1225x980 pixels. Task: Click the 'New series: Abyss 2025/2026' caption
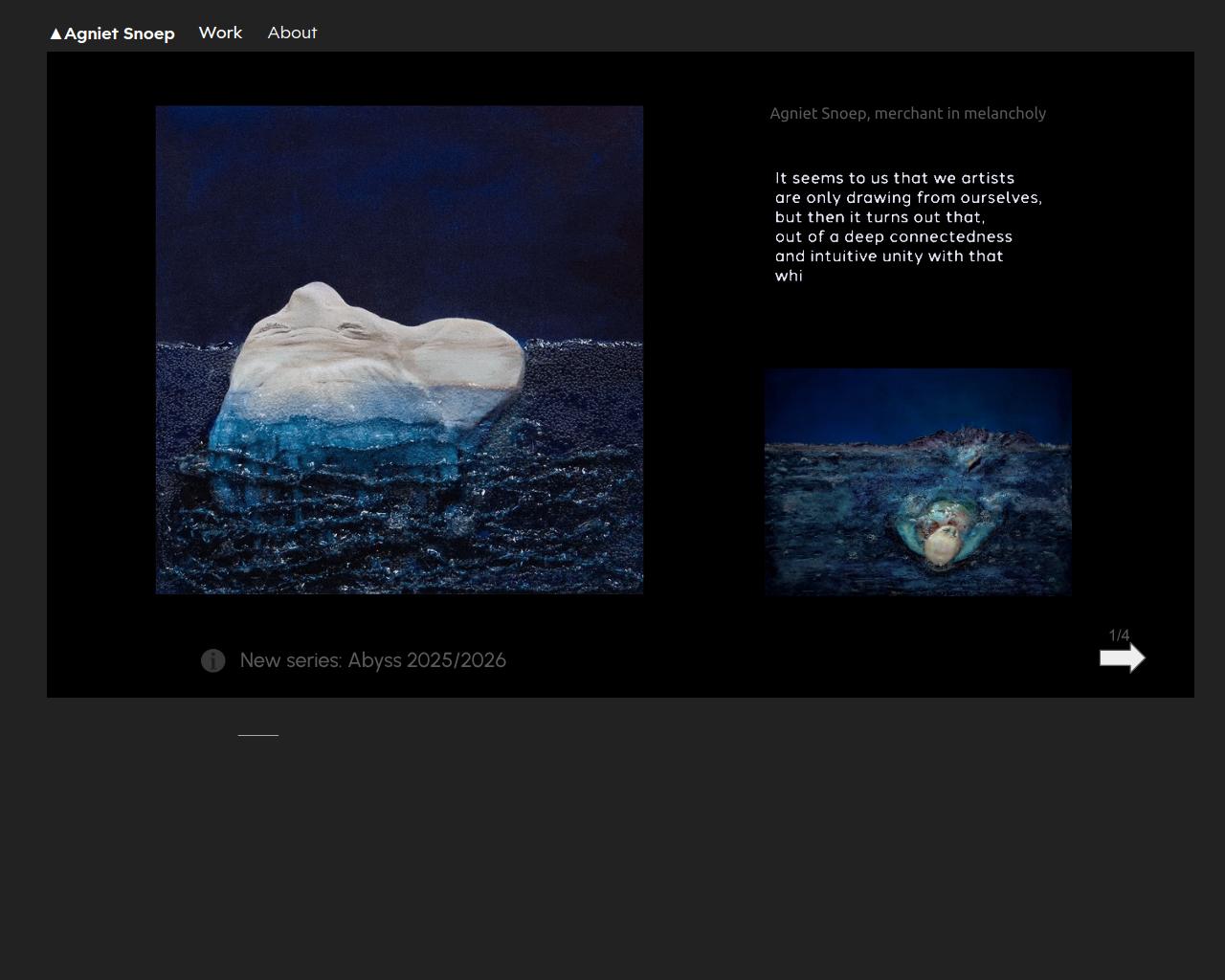372,660
